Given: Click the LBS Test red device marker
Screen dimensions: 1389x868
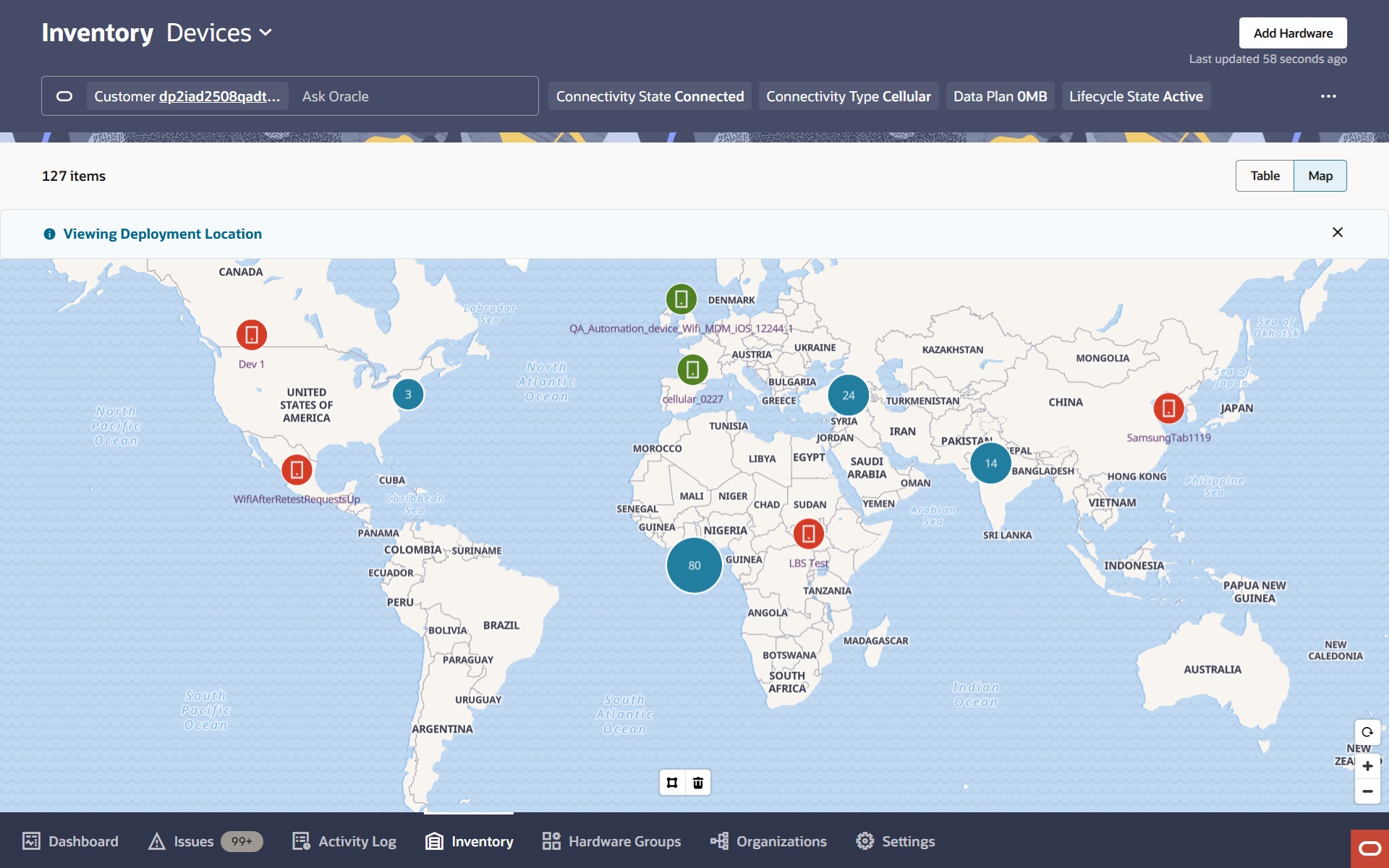Looking at the screenshot, I should coord(809,535).
